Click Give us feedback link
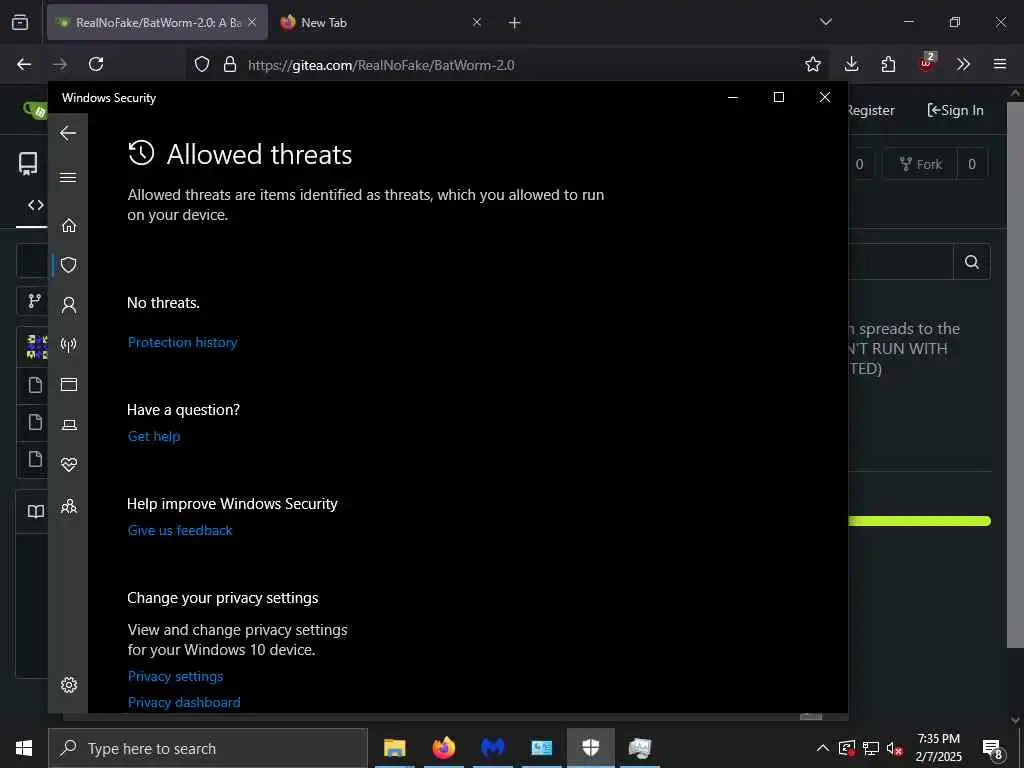The image size is (1024, 768). pos(180,530)
